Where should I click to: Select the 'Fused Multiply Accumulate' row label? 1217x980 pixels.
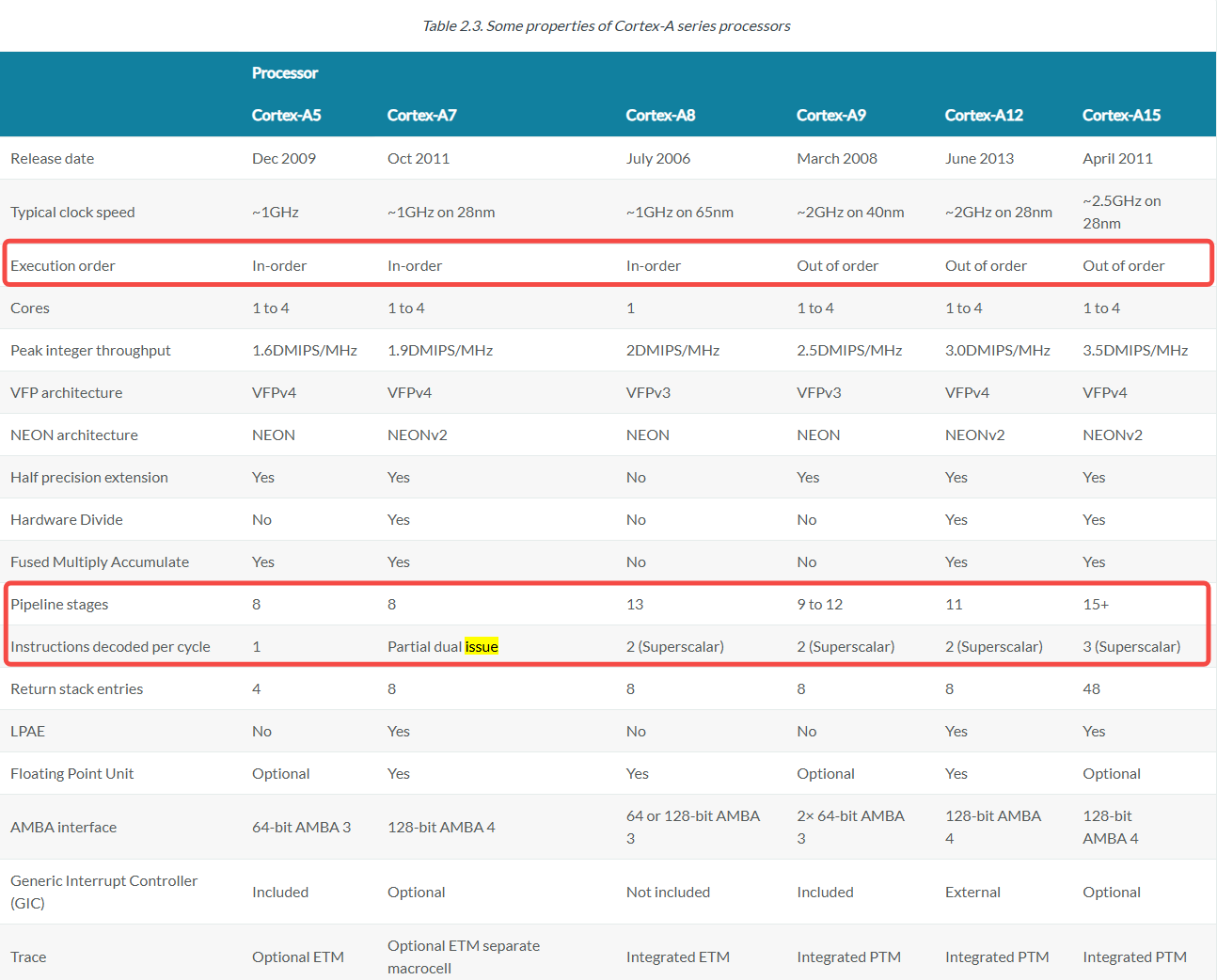tap(100, 562)
